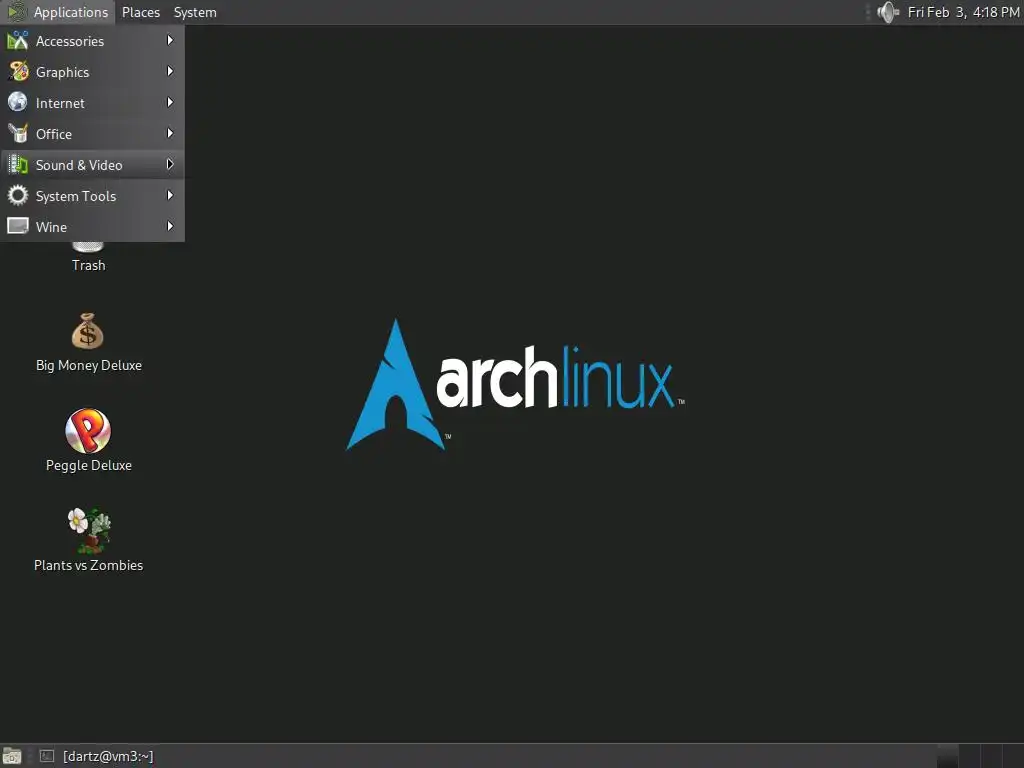Screen dimensions: 1024x768
Task: Open the Places menu
Action: [x=140, y=12]
